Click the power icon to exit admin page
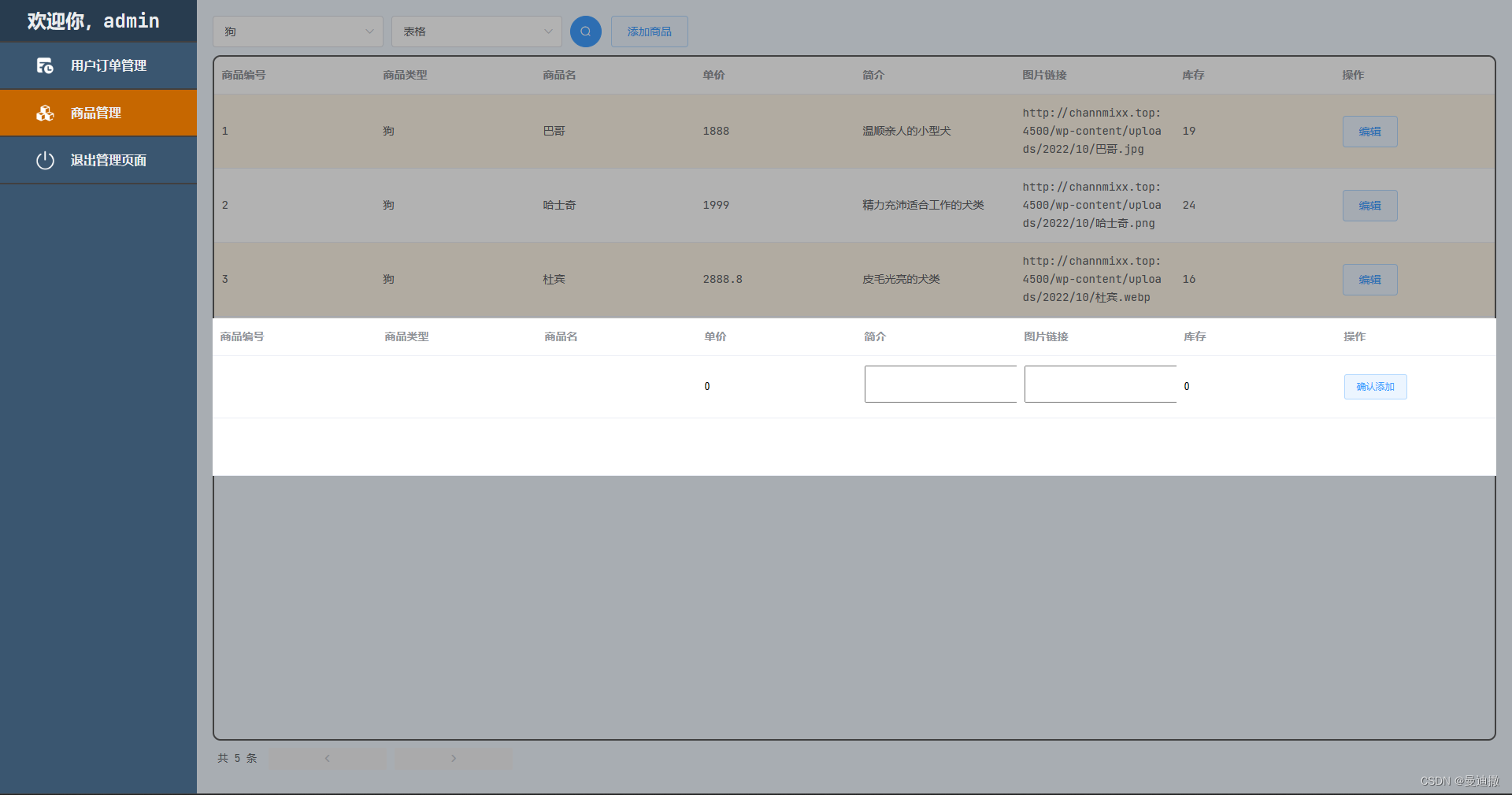The height and width of the screenshot is (795, 1512). click(45, 160)
